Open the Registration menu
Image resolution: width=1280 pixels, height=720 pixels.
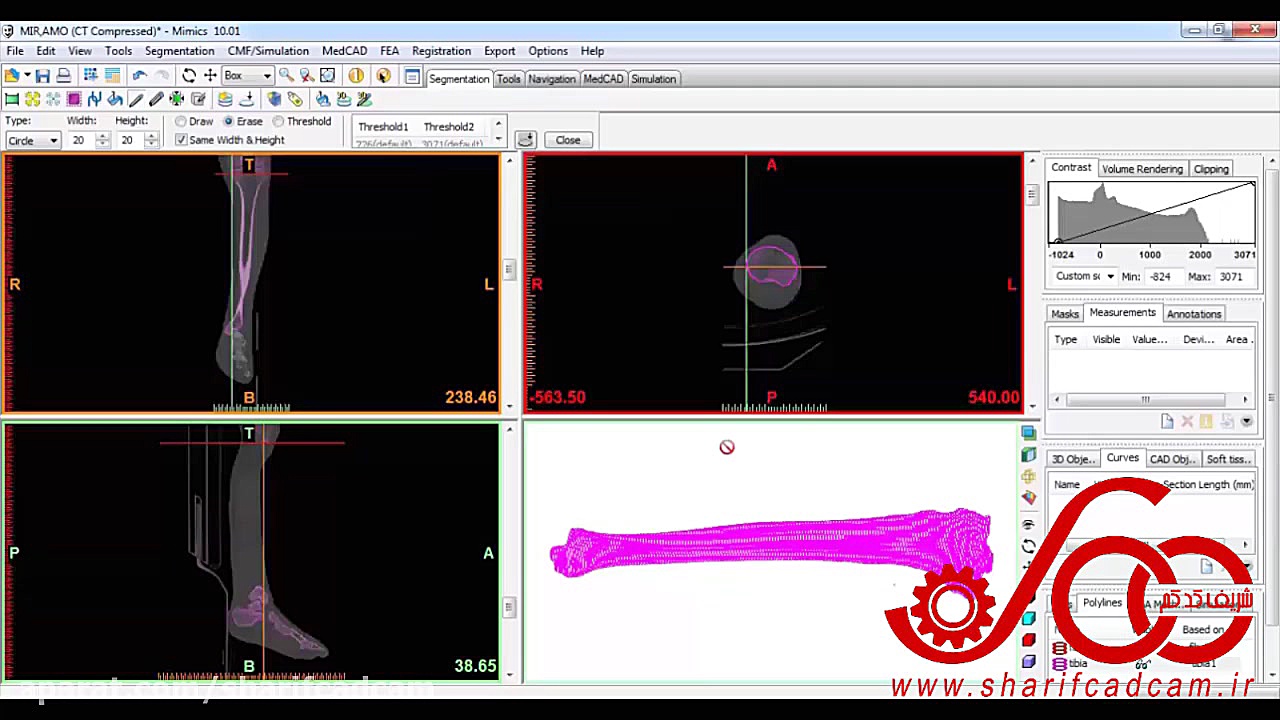click(441, 51)
